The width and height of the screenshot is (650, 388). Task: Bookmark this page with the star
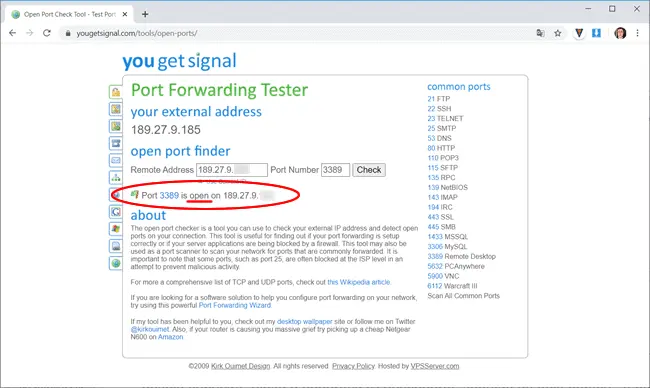[558, 33]
